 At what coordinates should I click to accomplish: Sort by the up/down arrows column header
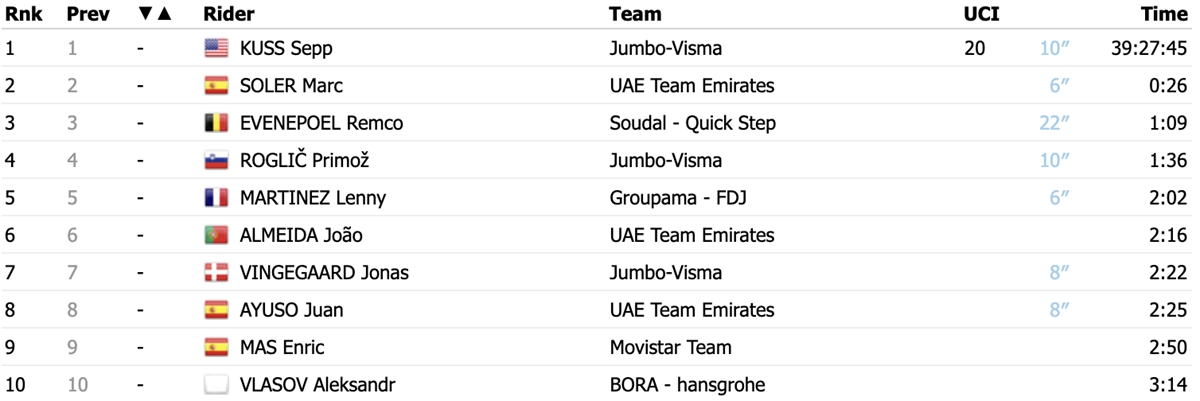pos(155,14)
